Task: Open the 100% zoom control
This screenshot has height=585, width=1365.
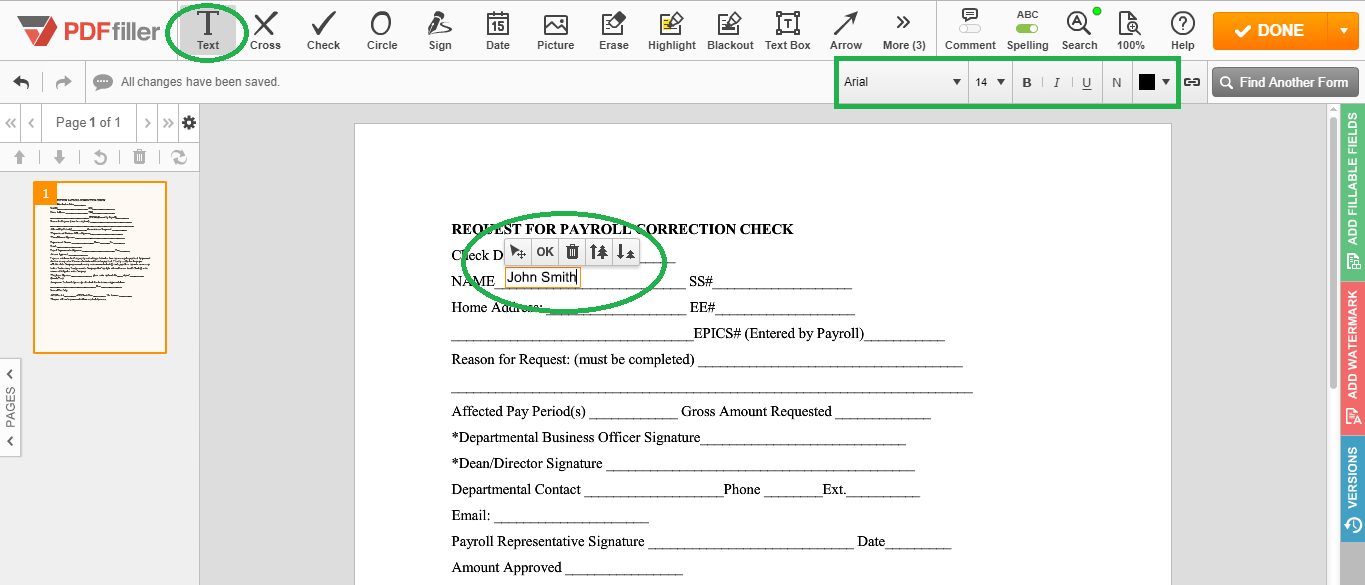Action: click(1130, 30)
